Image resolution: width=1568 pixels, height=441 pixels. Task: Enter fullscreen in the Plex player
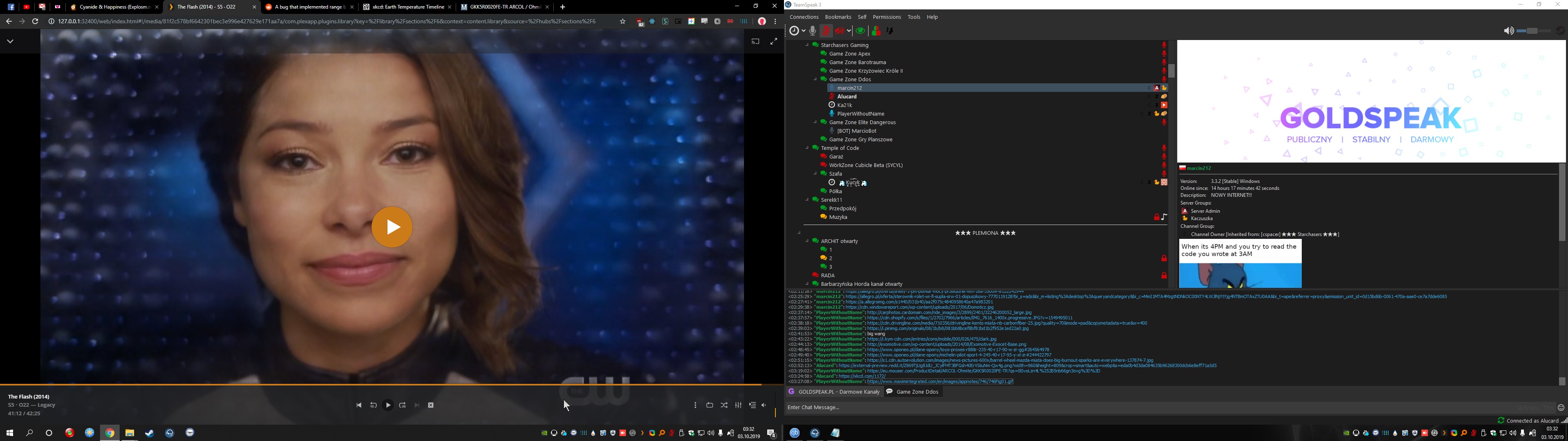(773, 41)
